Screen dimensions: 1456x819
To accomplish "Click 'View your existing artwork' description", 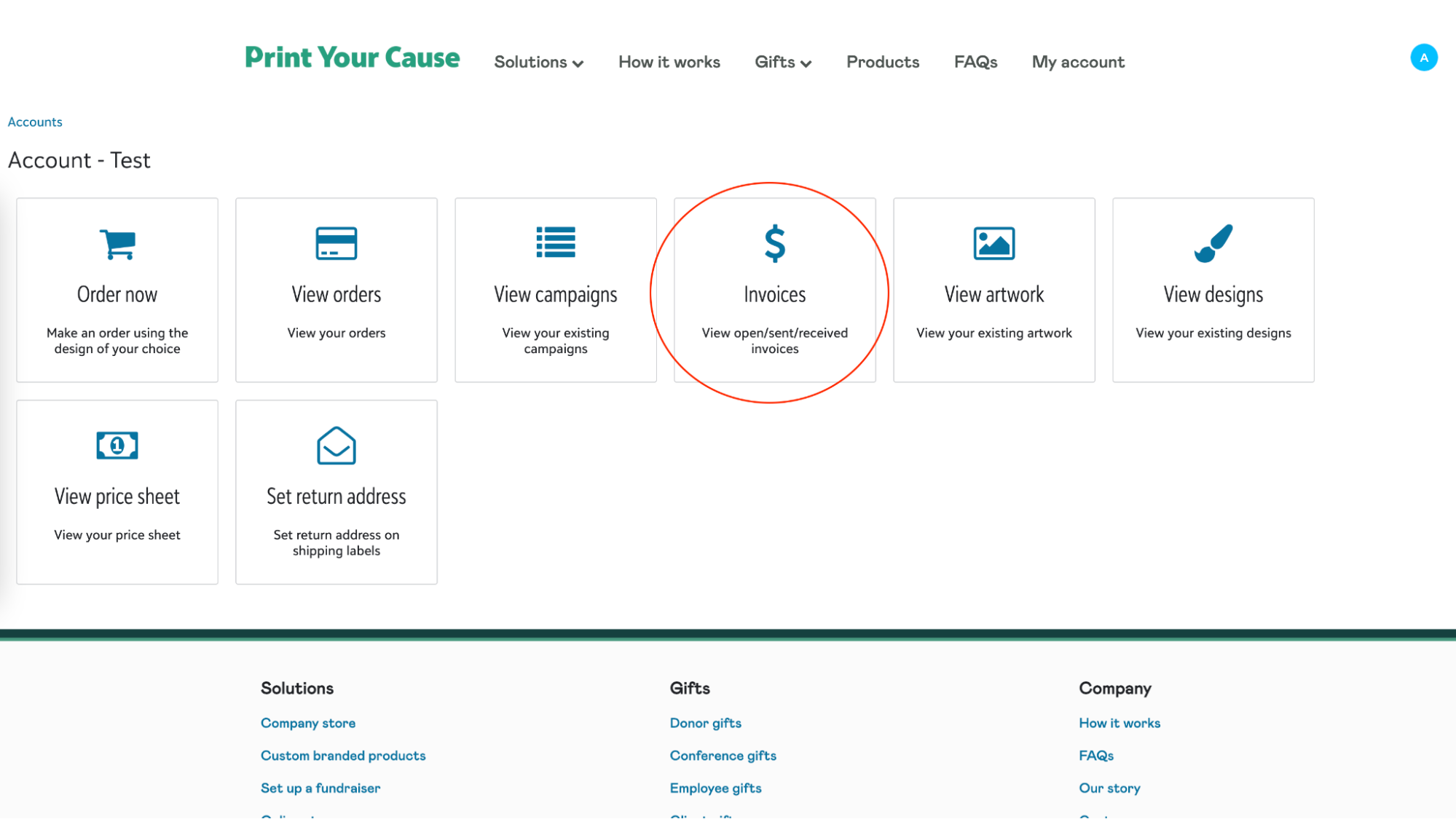I will (994, 333).
